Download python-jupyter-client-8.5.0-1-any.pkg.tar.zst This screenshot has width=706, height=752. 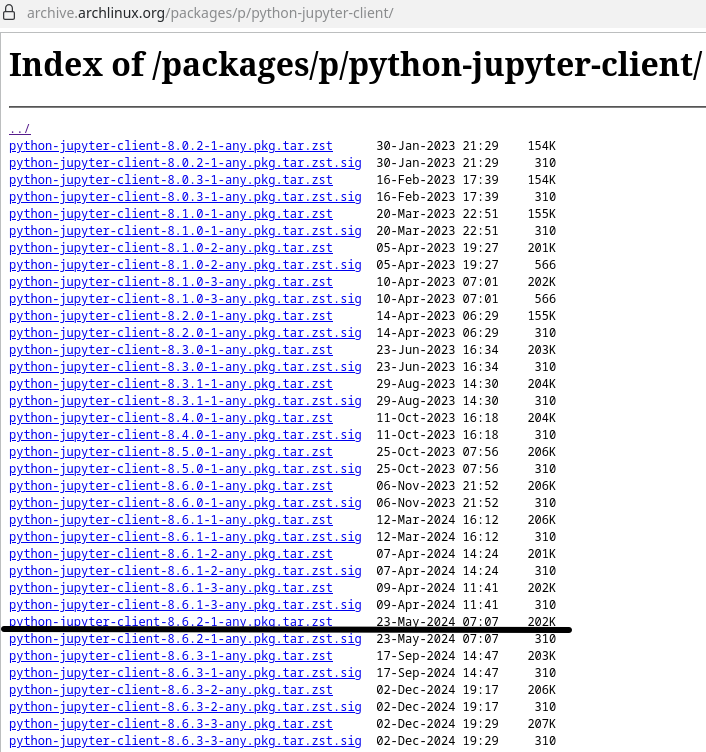pos(171,452)
